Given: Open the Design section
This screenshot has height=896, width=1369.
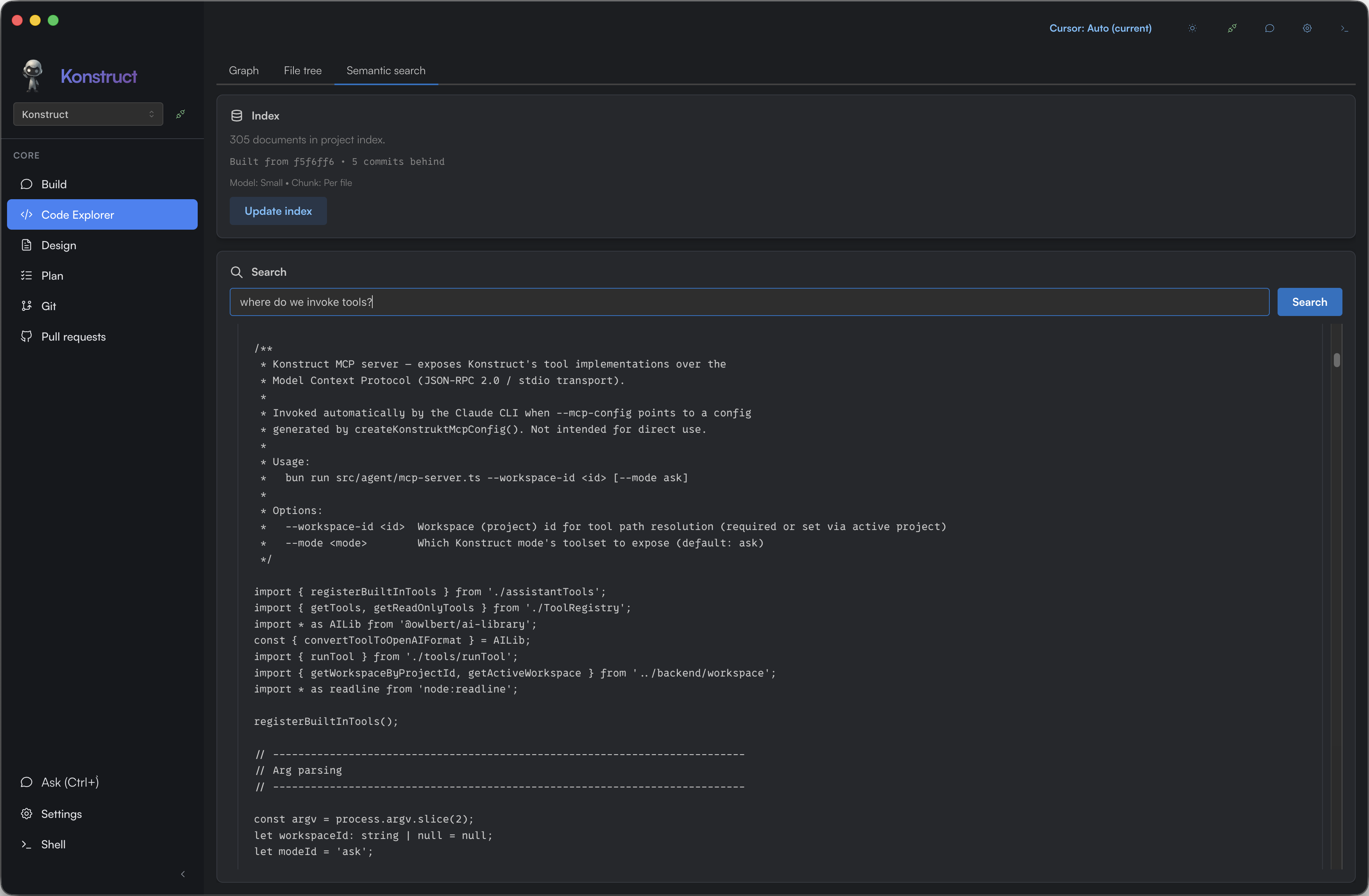Looking at the screenshot, I should pos(58,245).
